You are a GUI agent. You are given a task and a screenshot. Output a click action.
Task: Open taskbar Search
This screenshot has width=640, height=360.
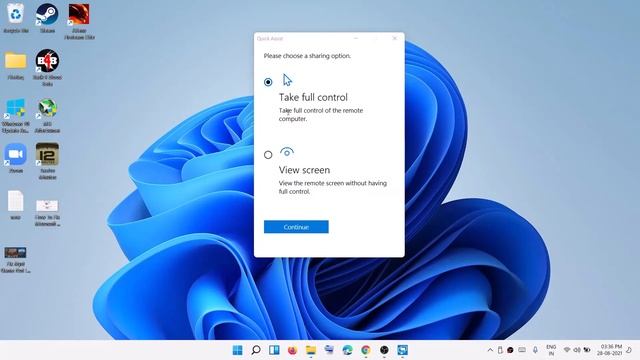point(256,350)
